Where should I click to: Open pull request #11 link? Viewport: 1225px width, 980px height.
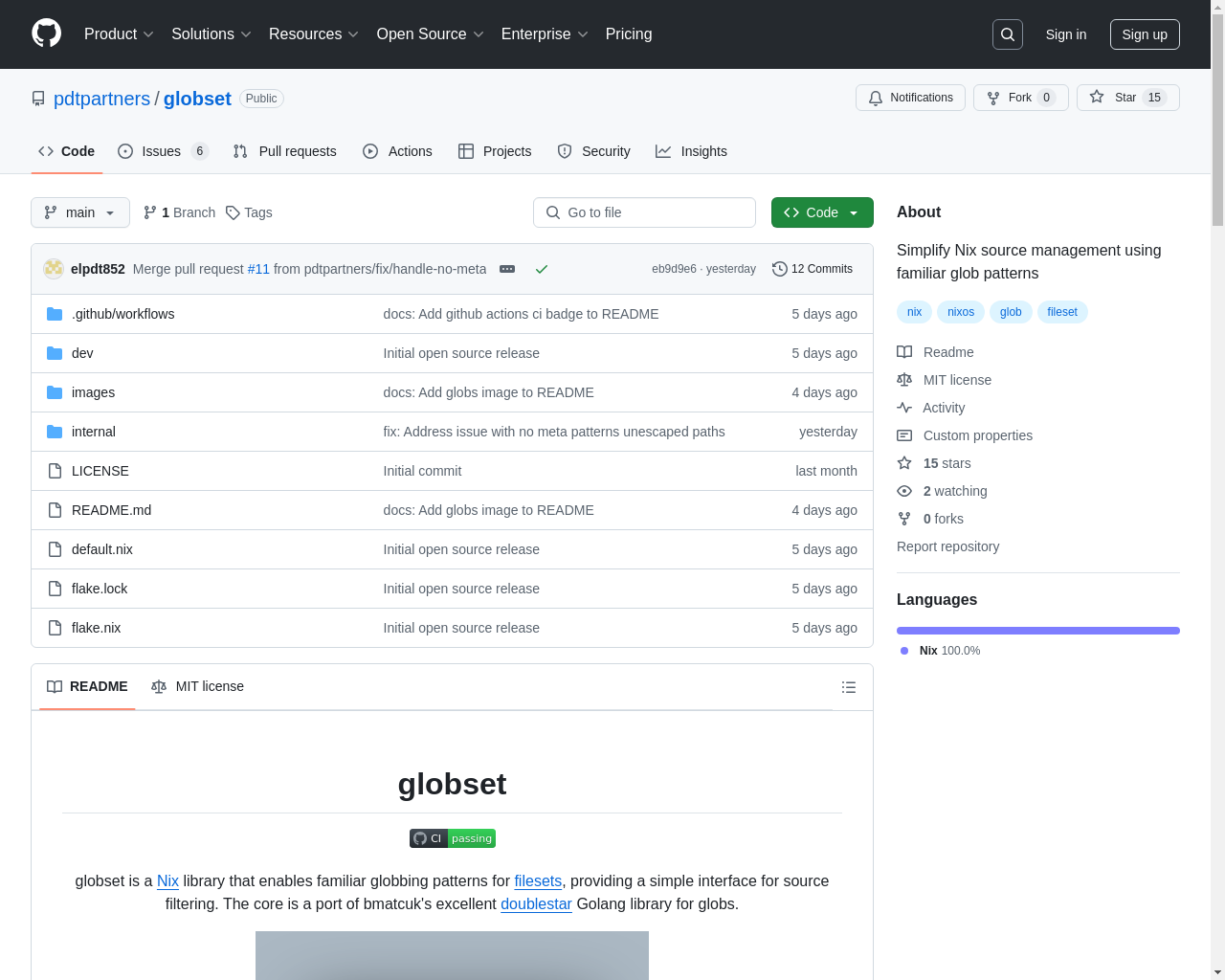[258, 269]
